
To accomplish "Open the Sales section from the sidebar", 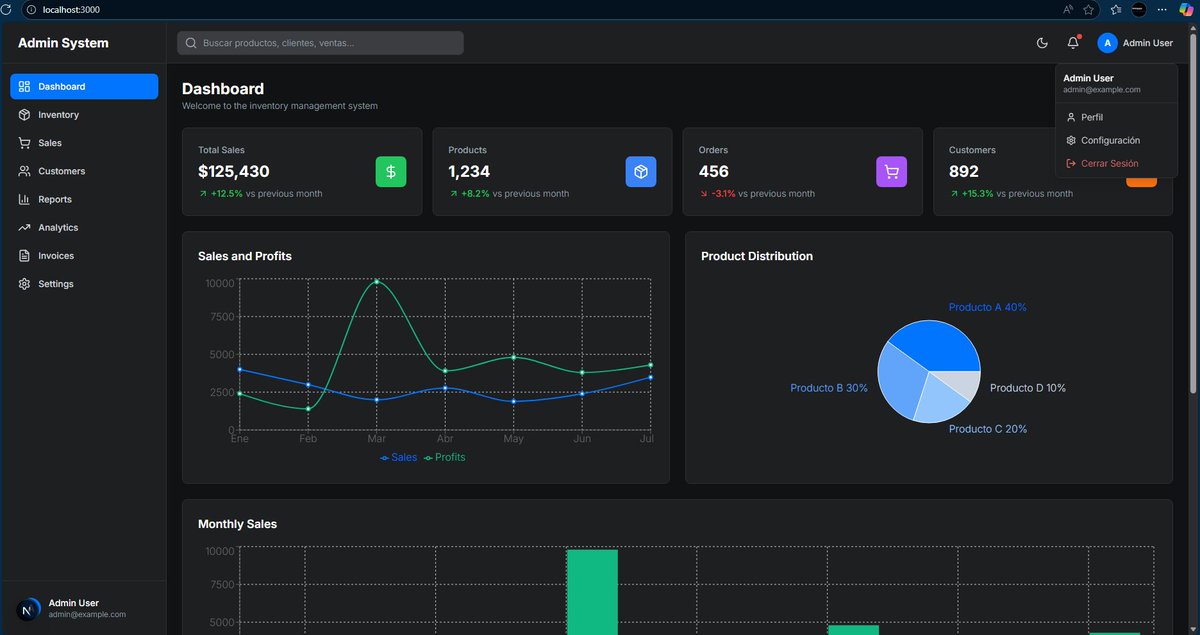I will [23, 142].
